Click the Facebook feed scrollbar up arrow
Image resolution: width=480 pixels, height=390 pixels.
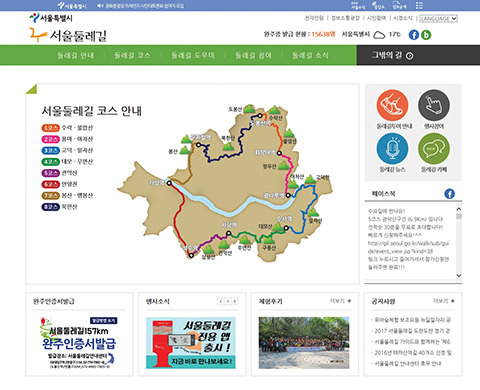pos(459,209)
